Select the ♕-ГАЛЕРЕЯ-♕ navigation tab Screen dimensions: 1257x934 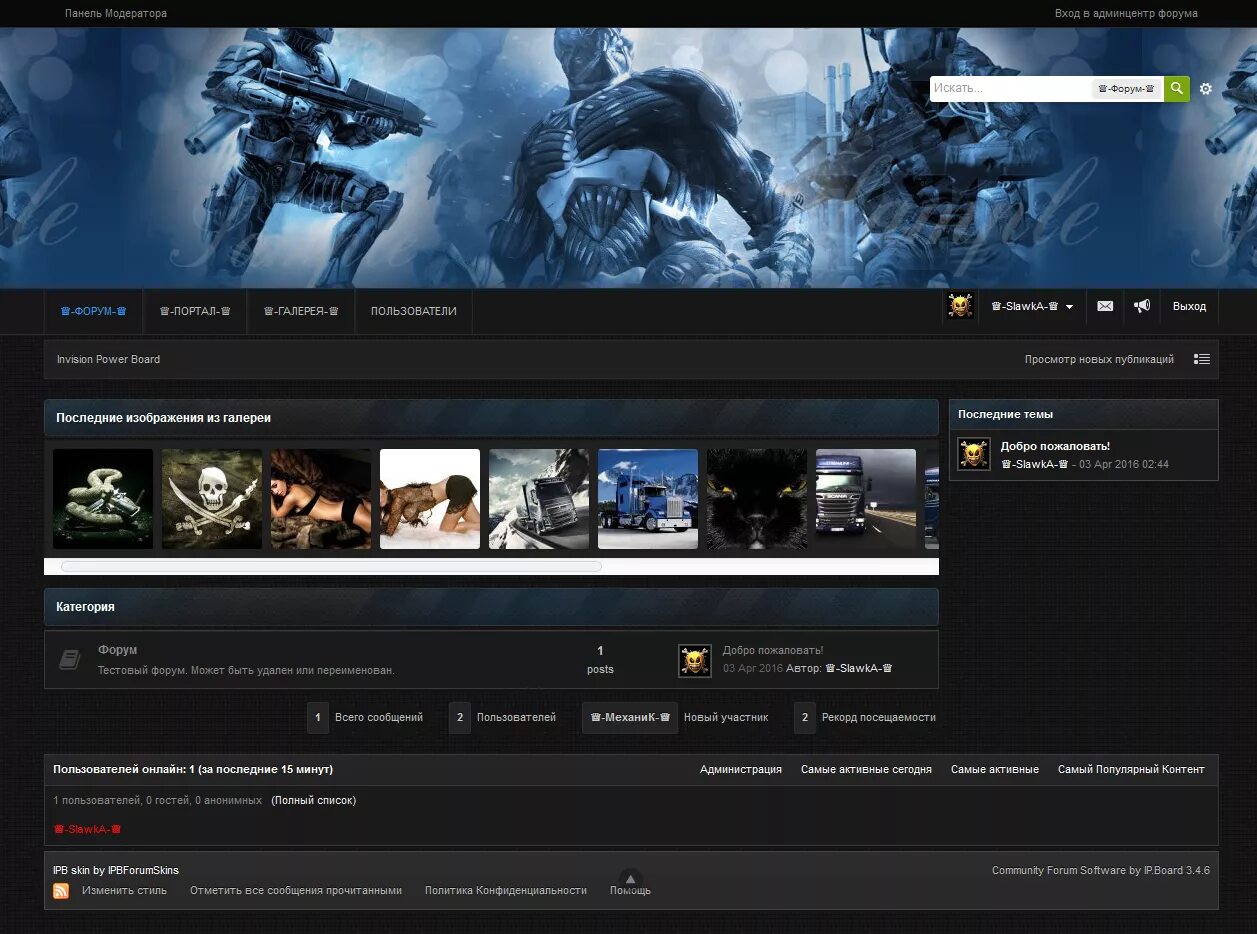[301, 311]
